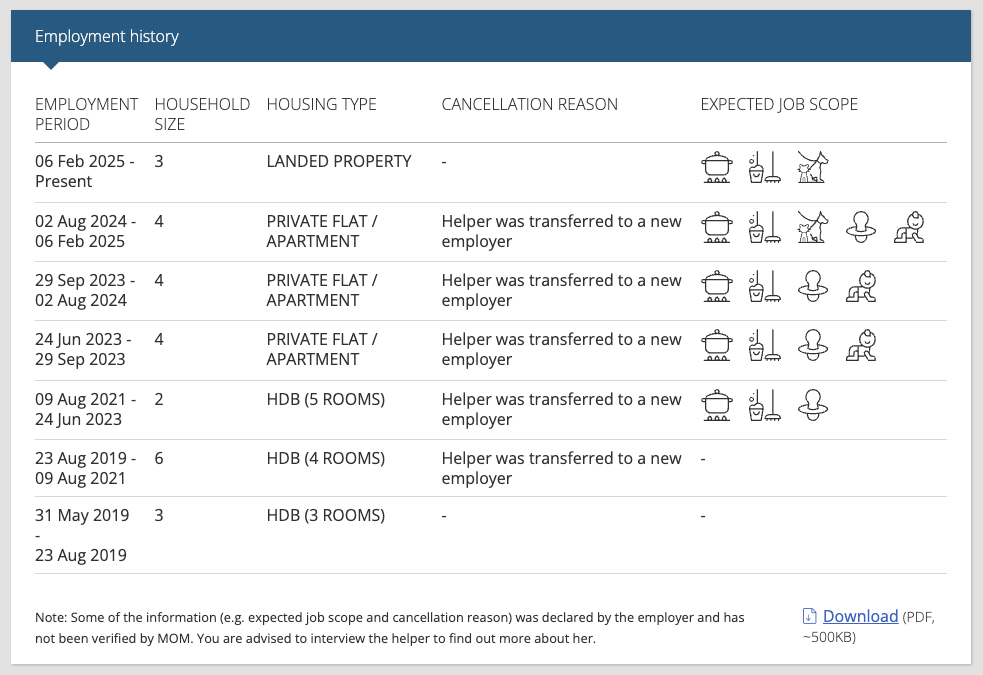Click pacifier icon in 29 Sep 2023 row
This screenshot has height=675, width=983.
tap(812, 286)
